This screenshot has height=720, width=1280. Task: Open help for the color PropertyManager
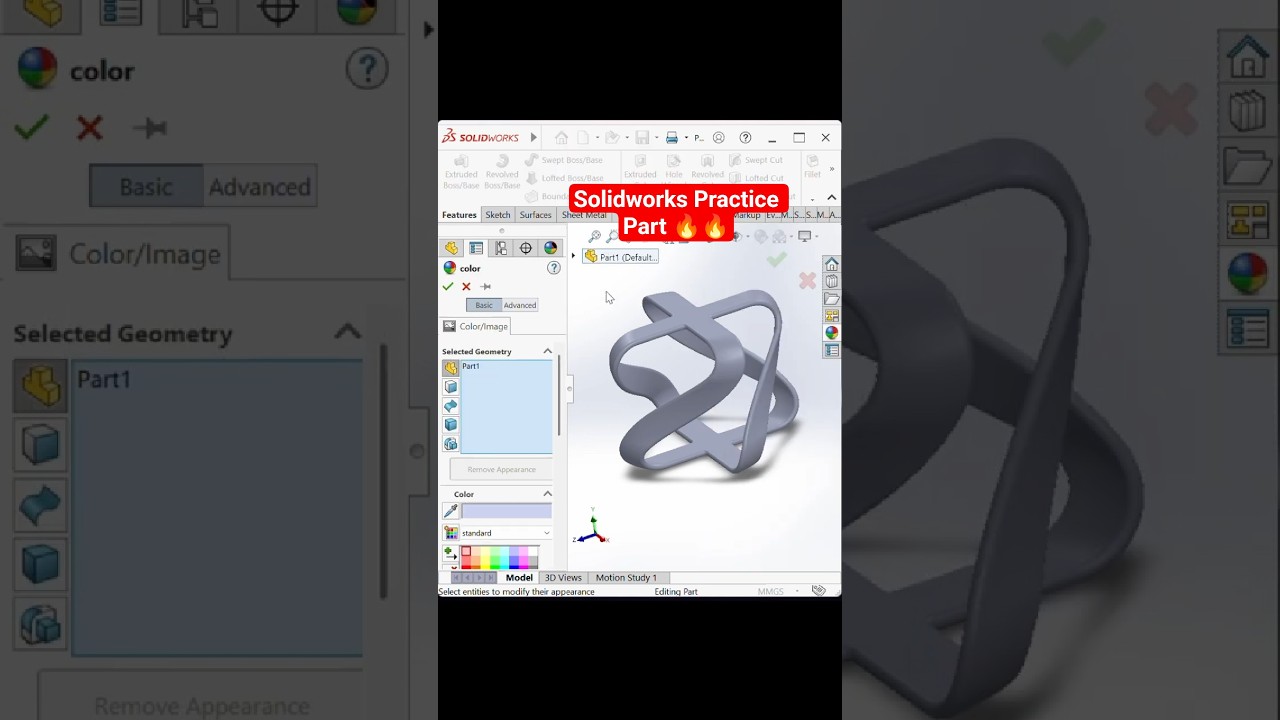[553, 268]
